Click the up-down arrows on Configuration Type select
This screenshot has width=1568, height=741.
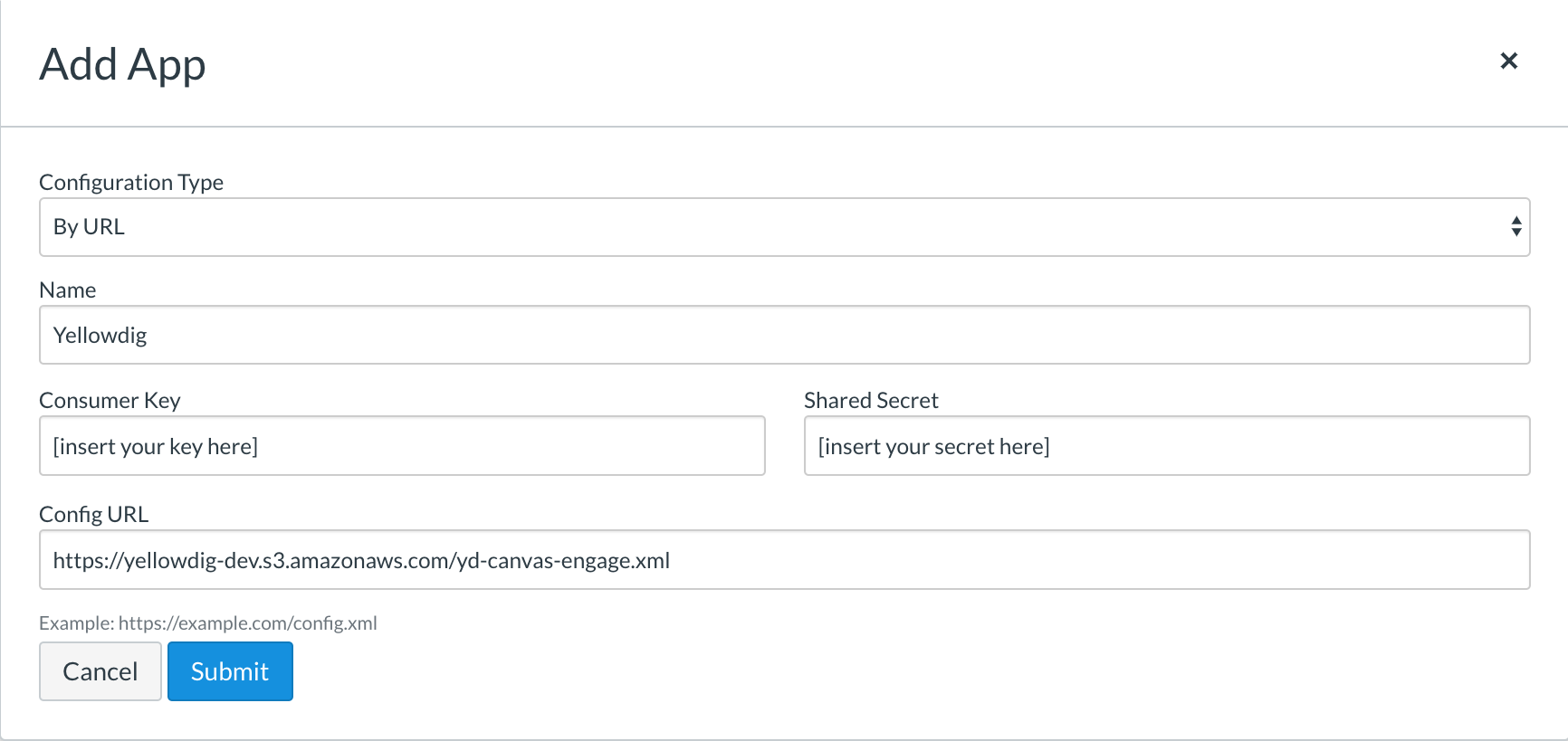(x=1515, y=227)
